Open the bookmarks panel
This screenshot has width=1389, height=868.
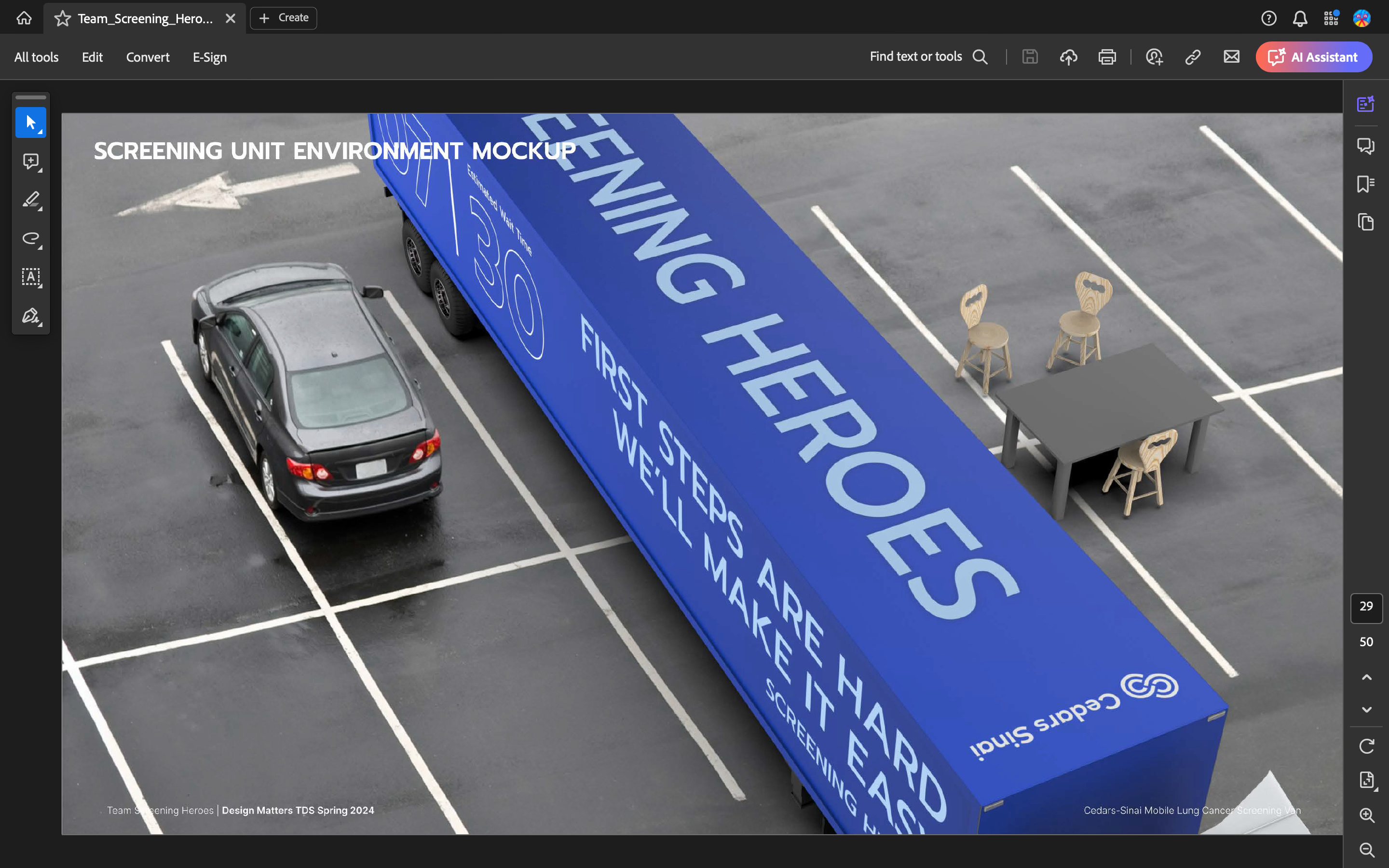click(x=1365, y=184)
